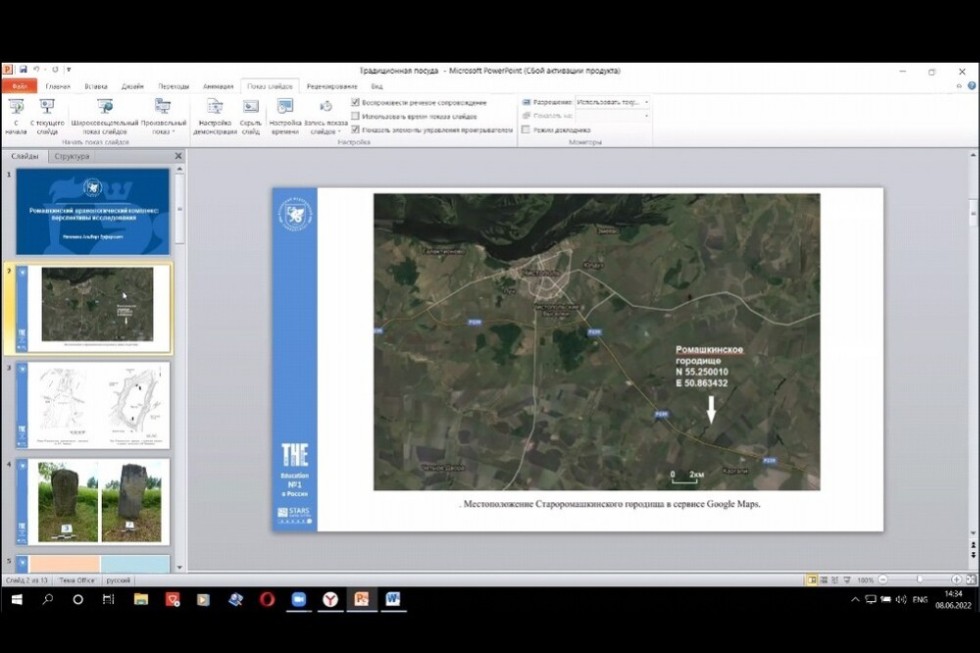Image resolution: width=980 pixels, height=653 pixels.
Task: Click the zoom slider in status bar
Action: [x=919, y=580]
